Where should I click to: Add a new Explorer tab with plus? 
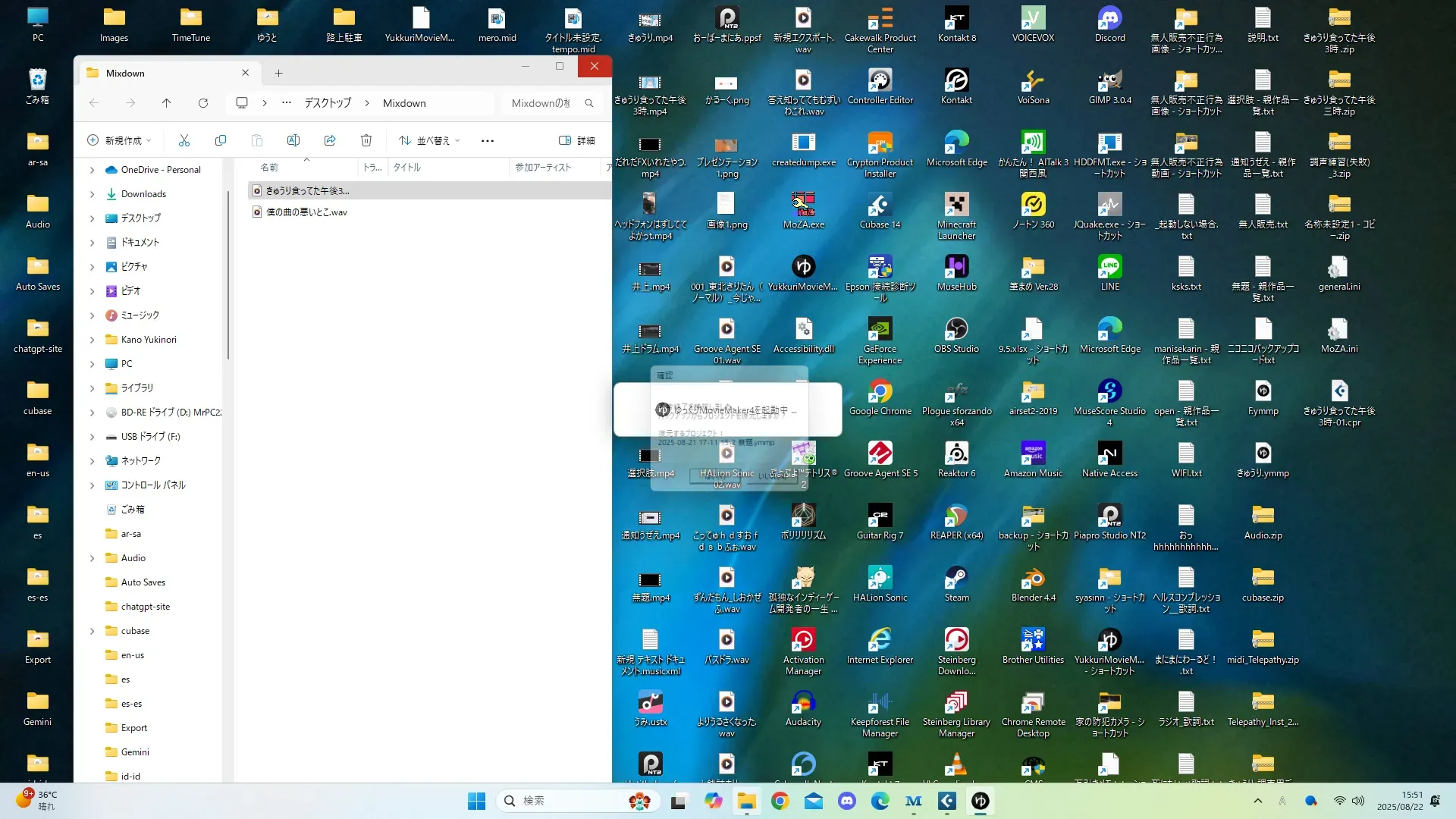coord(278,73)
